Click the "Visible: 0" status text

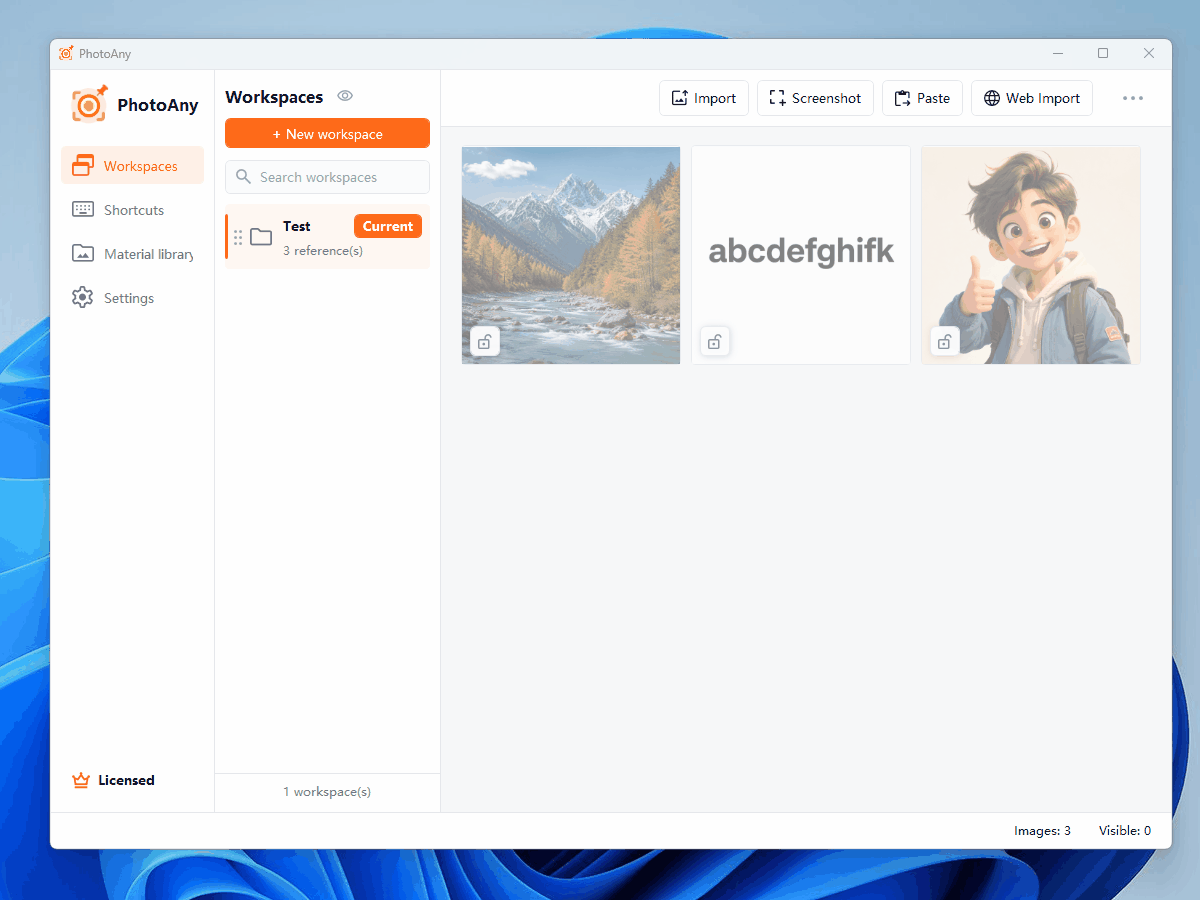1125,831
